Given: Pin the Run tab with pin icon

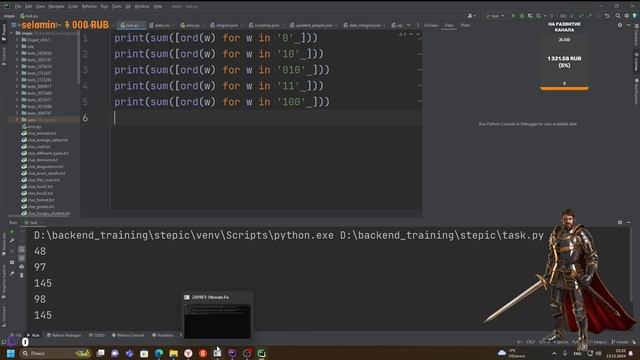Looking at the screenshot, I should click(x=12, y=273).
